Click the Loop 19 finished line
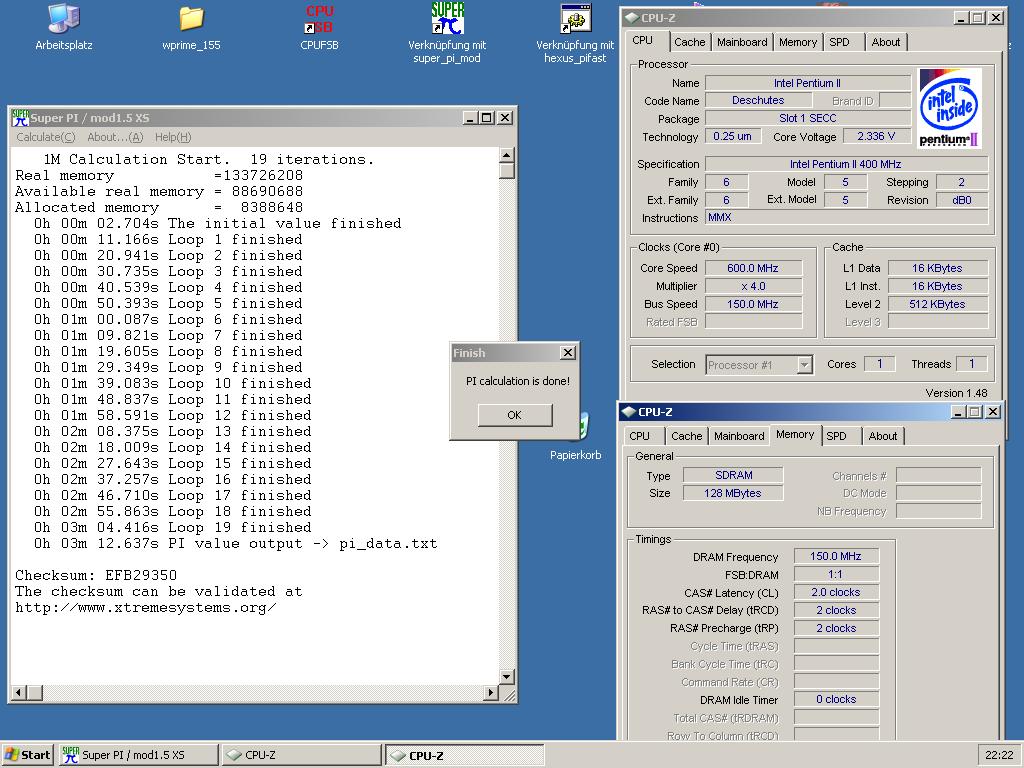Image resolution: width=1024 pixels, height=768 pixels. pyautogui.click(x=172, y=528)
